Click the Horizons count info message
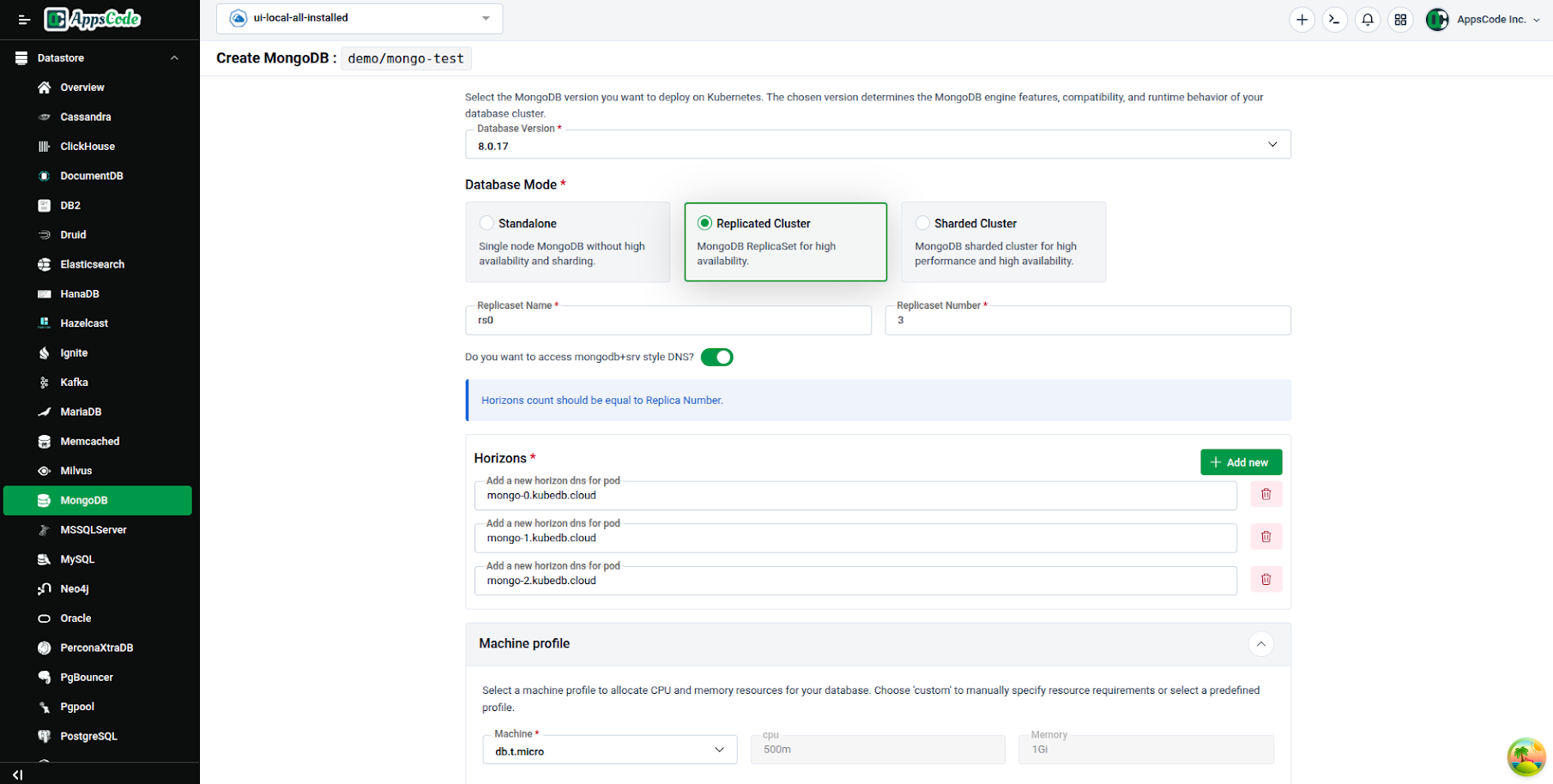The height and width of the screenshot is (784, 1553). (x=879, y=401)
